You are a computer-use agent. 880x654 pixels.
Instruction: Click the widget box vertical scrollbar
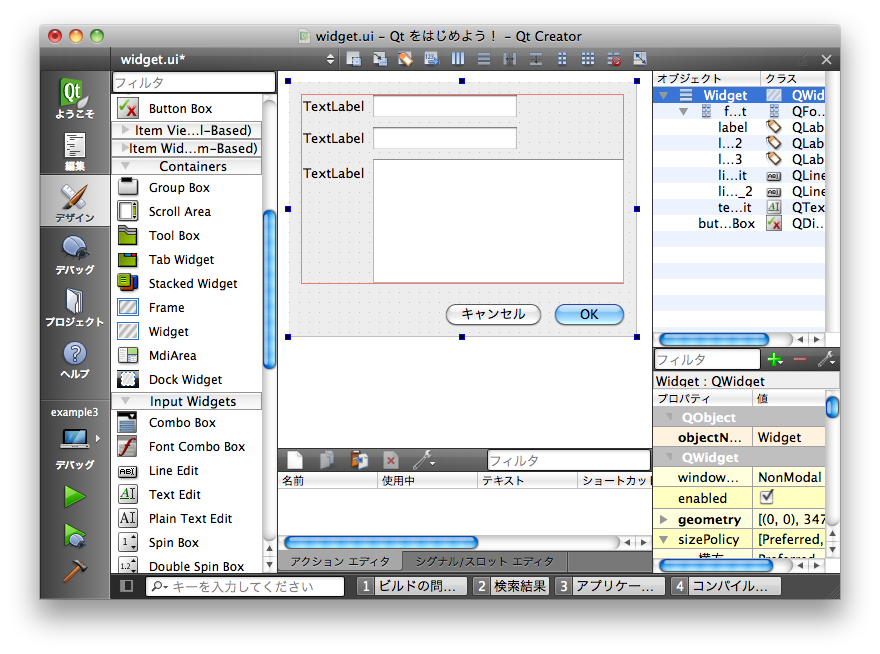[x=269, y=290]
